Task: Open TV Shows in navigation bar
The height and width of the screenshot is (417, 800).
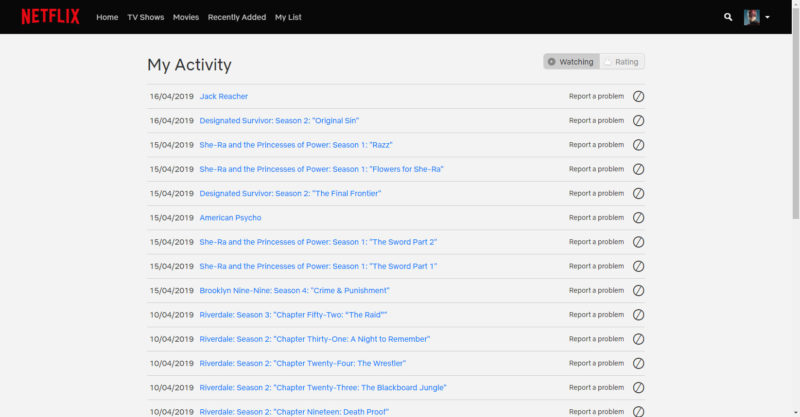Action: pyautogui.click(x=146, y=17)
